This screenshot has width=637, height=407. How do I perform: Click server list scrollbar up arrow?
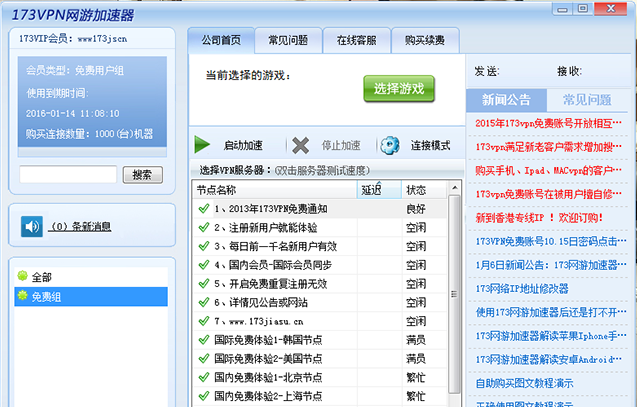(455, 188)
